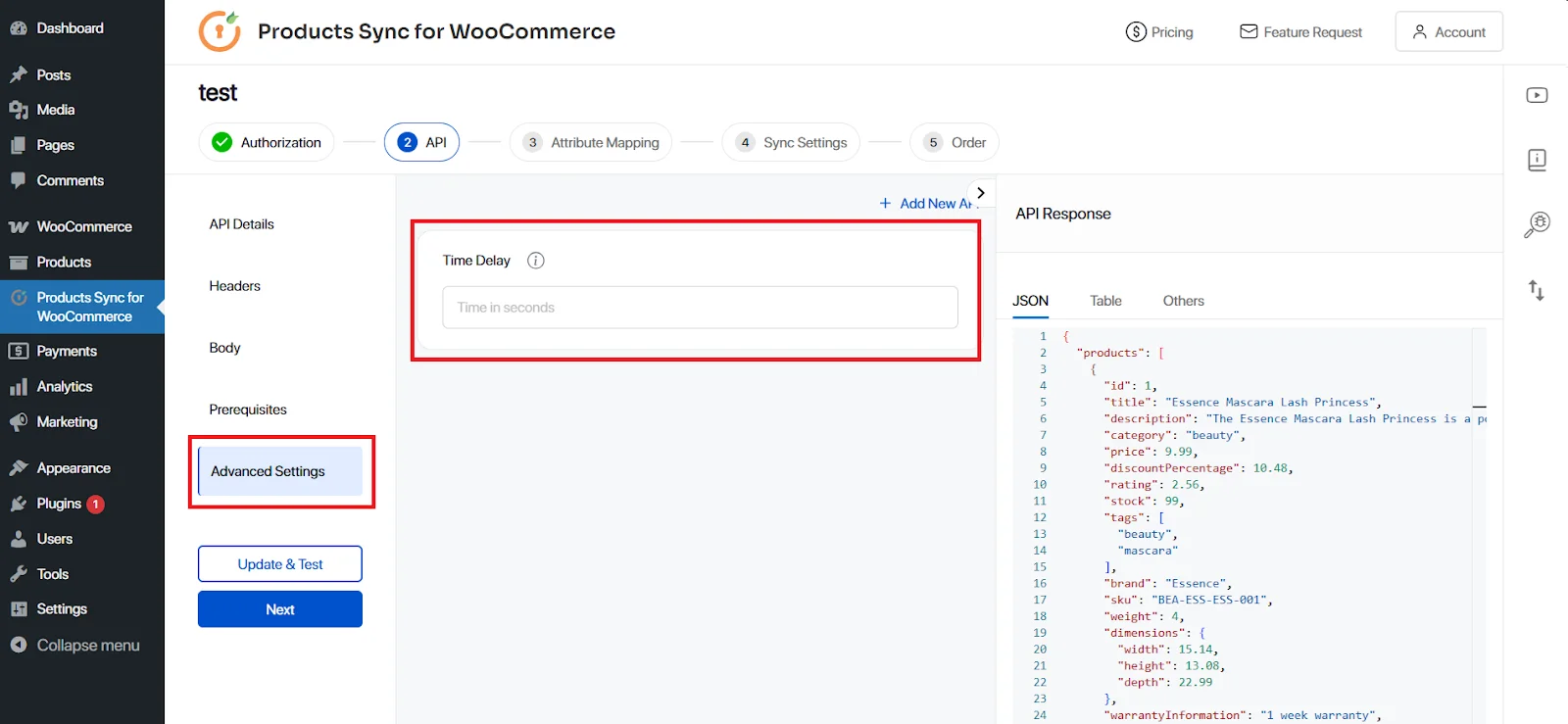Select the API step 2
Screen dimensions: 1568x724
point(421,142)
